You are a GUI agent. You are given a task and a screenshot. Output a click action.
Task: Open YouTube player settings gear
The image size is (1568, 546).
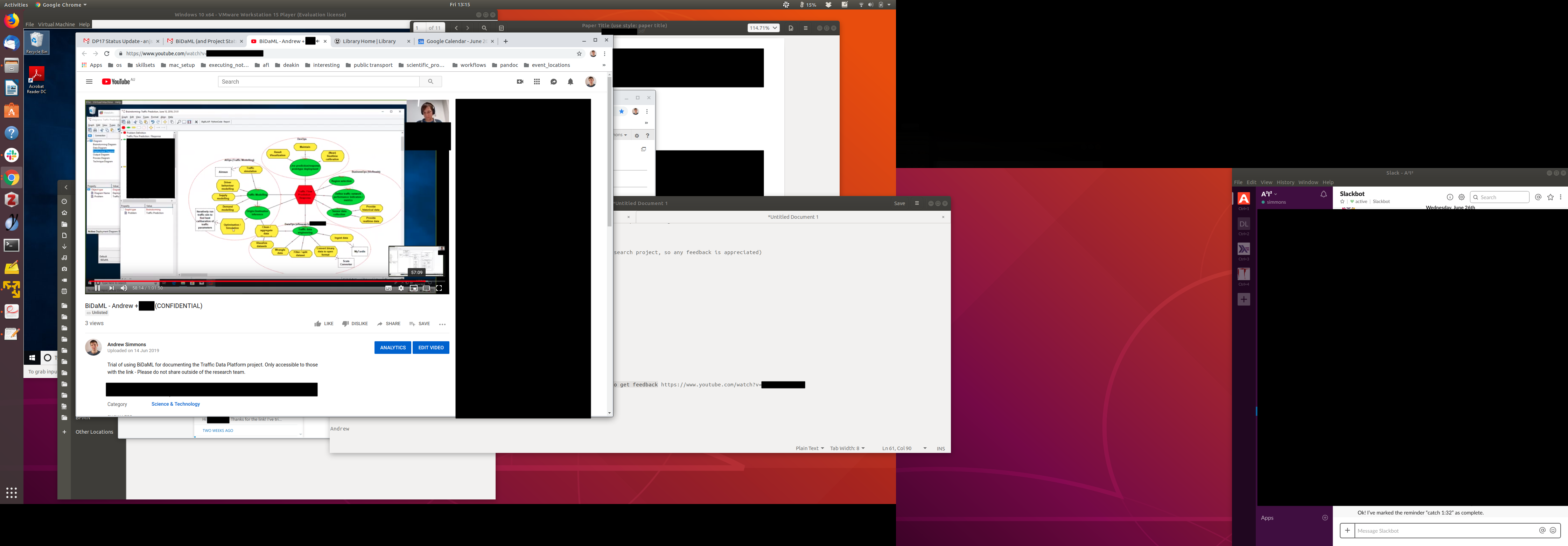(401, 288)
